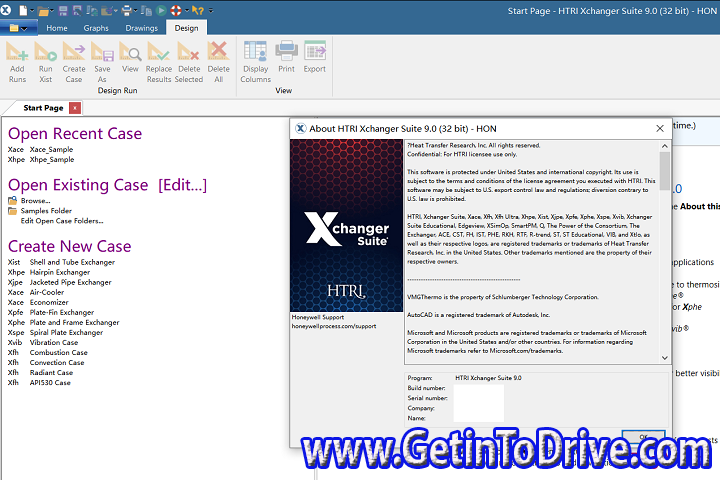Create new Vibration Case
Viewport: 720px width, 480px height.
54,343
